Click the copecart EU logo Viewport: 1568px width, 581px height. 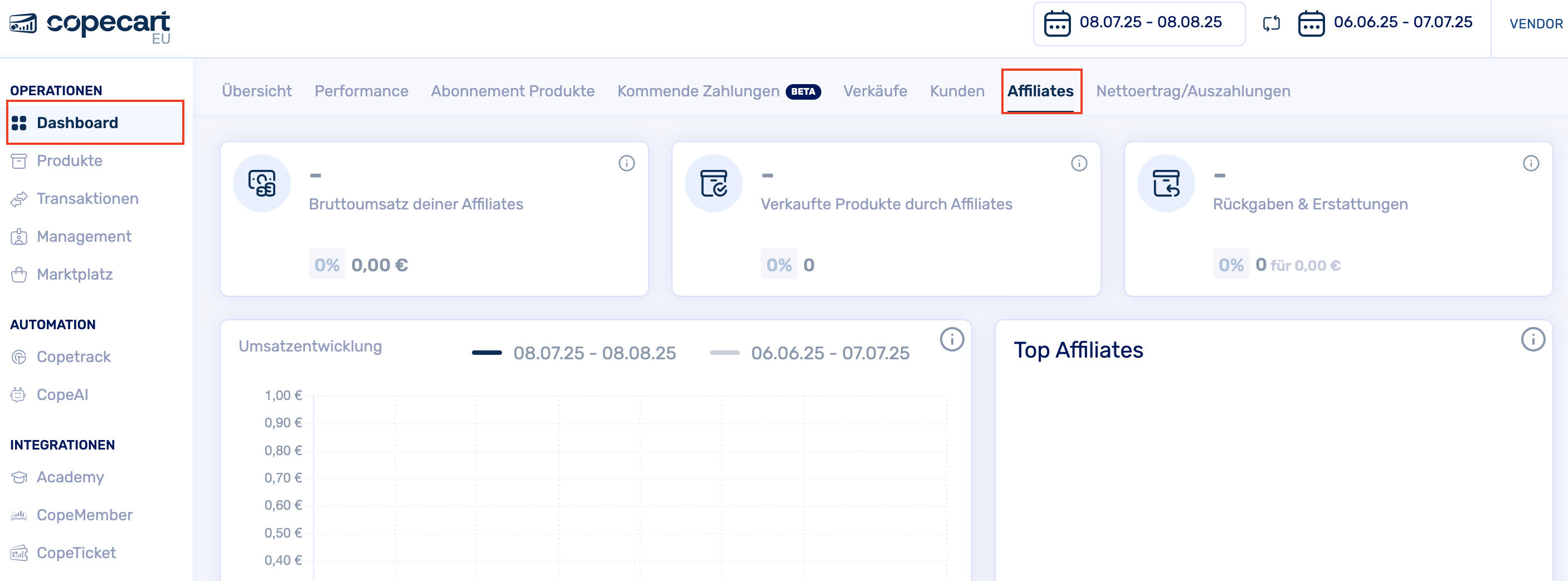point(90,26)
